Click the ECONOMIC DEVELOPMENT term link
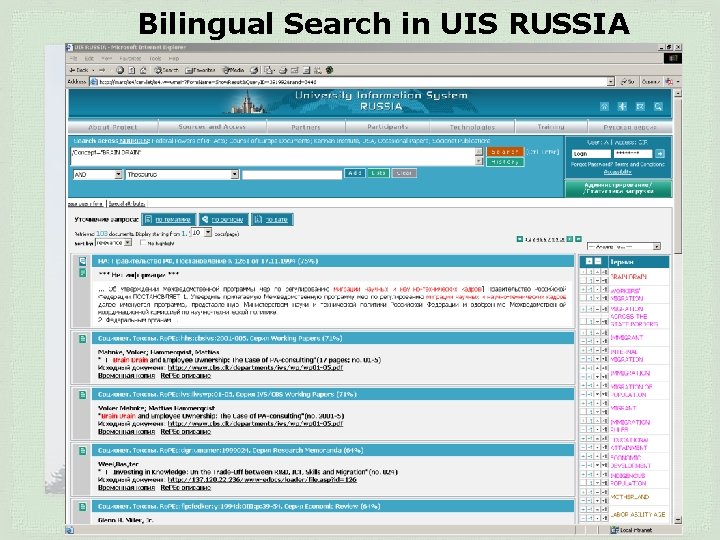The image size is (720, 540). 630,461
